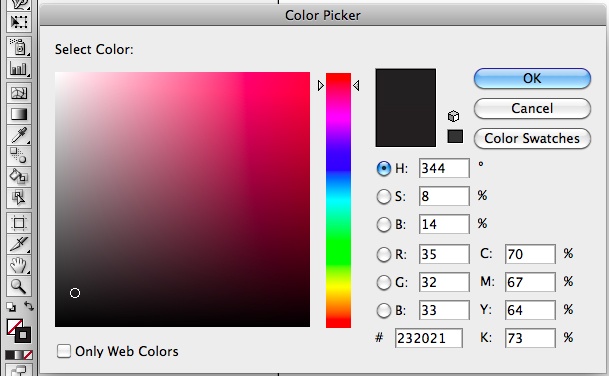Click the Gradient mode button below Stroke

pos(18,355)
